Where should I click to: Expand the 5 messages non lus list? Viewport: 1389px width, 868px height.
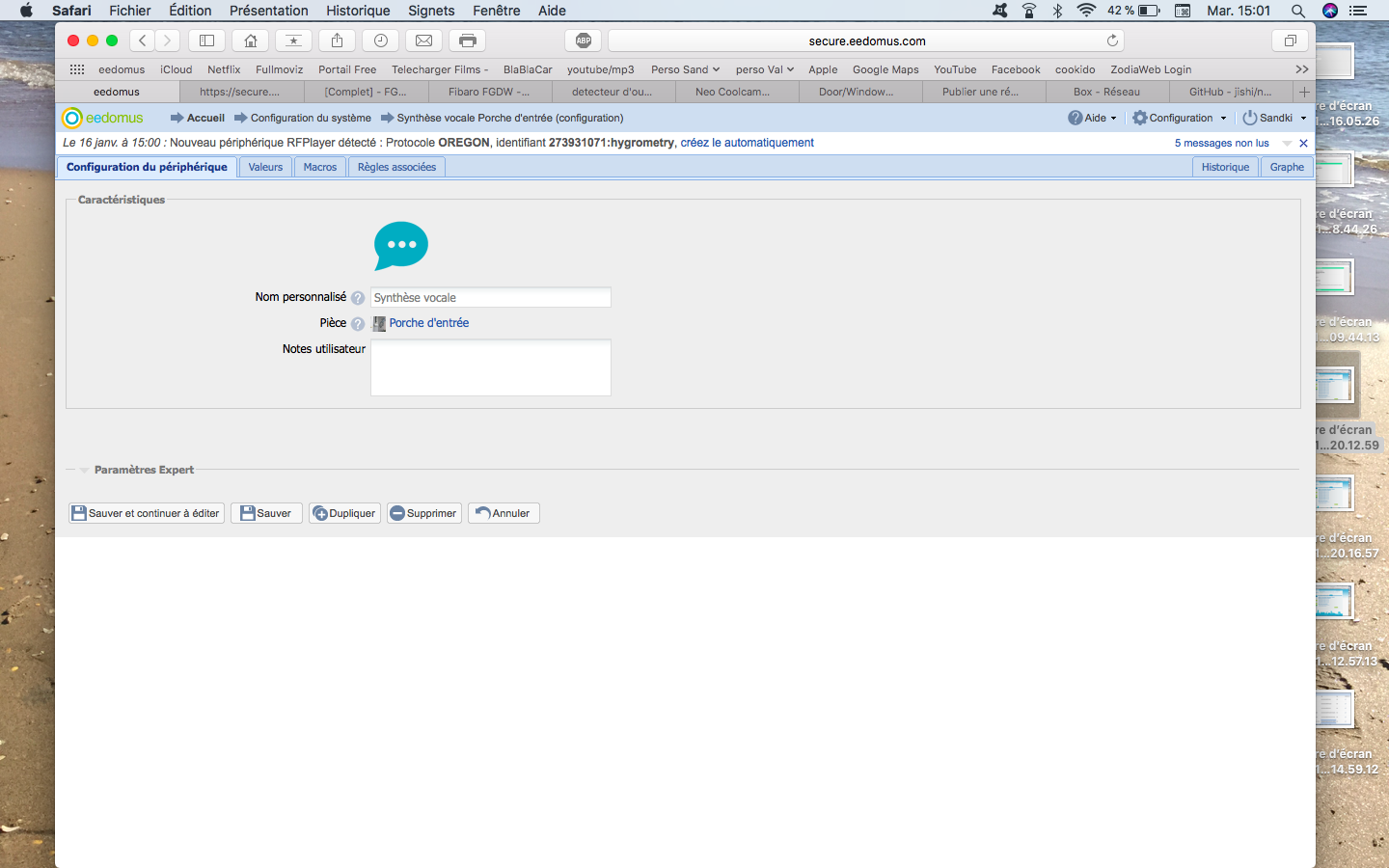click(1287, 143)
